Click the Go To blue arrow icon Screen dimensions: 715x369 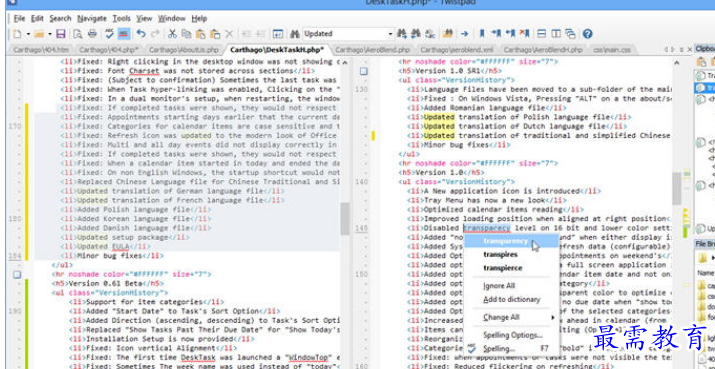pos(464,34)
